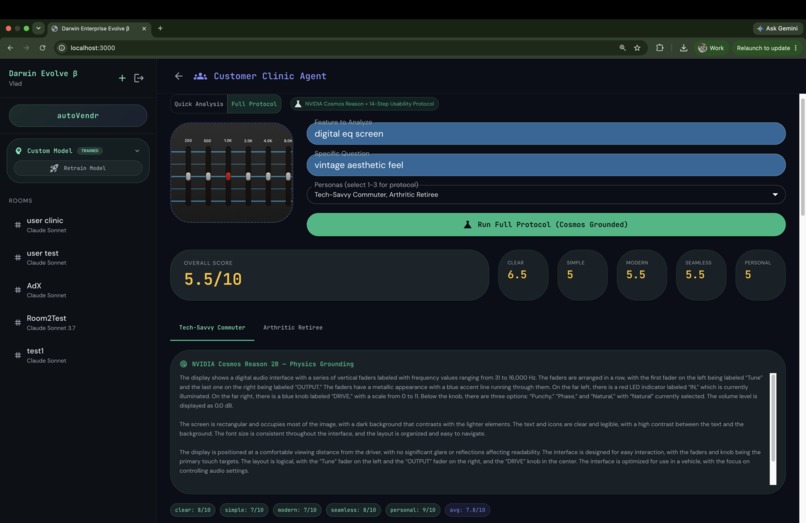Image resolution: width=806 pixels, height=523 pixels.
Task: Click the modern: 7/10 score chip
Action: pos(297,510)
